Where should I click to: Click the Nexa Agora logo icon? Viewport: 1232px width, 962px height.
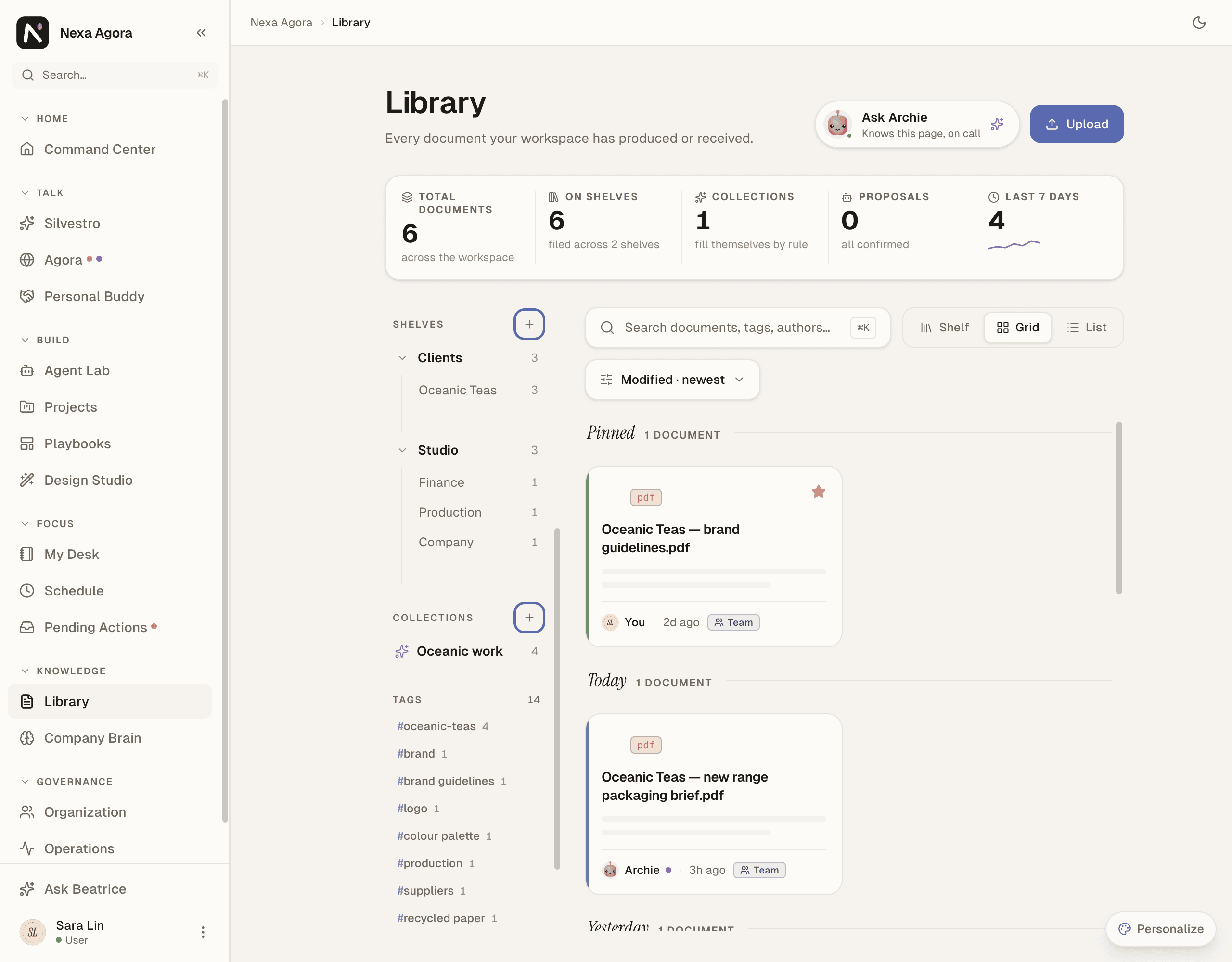33,33
